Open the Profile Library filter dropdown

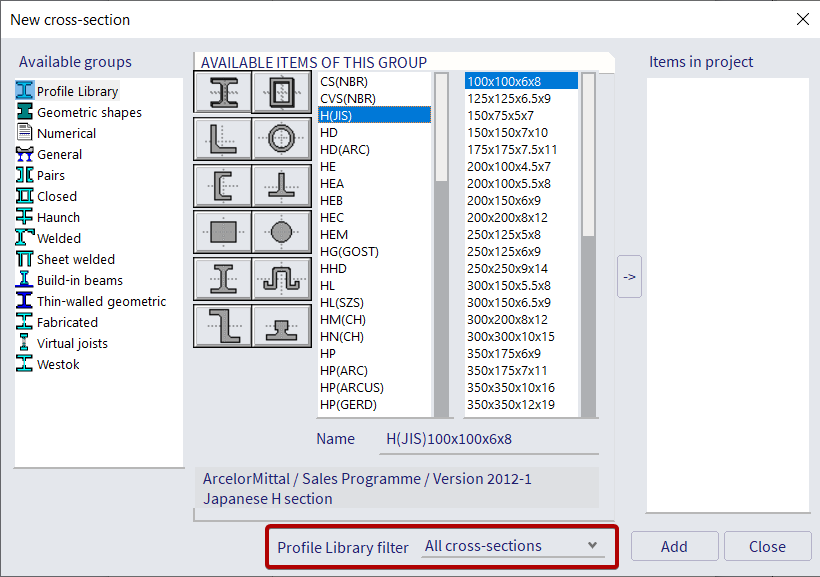click(x=513, y=546)
